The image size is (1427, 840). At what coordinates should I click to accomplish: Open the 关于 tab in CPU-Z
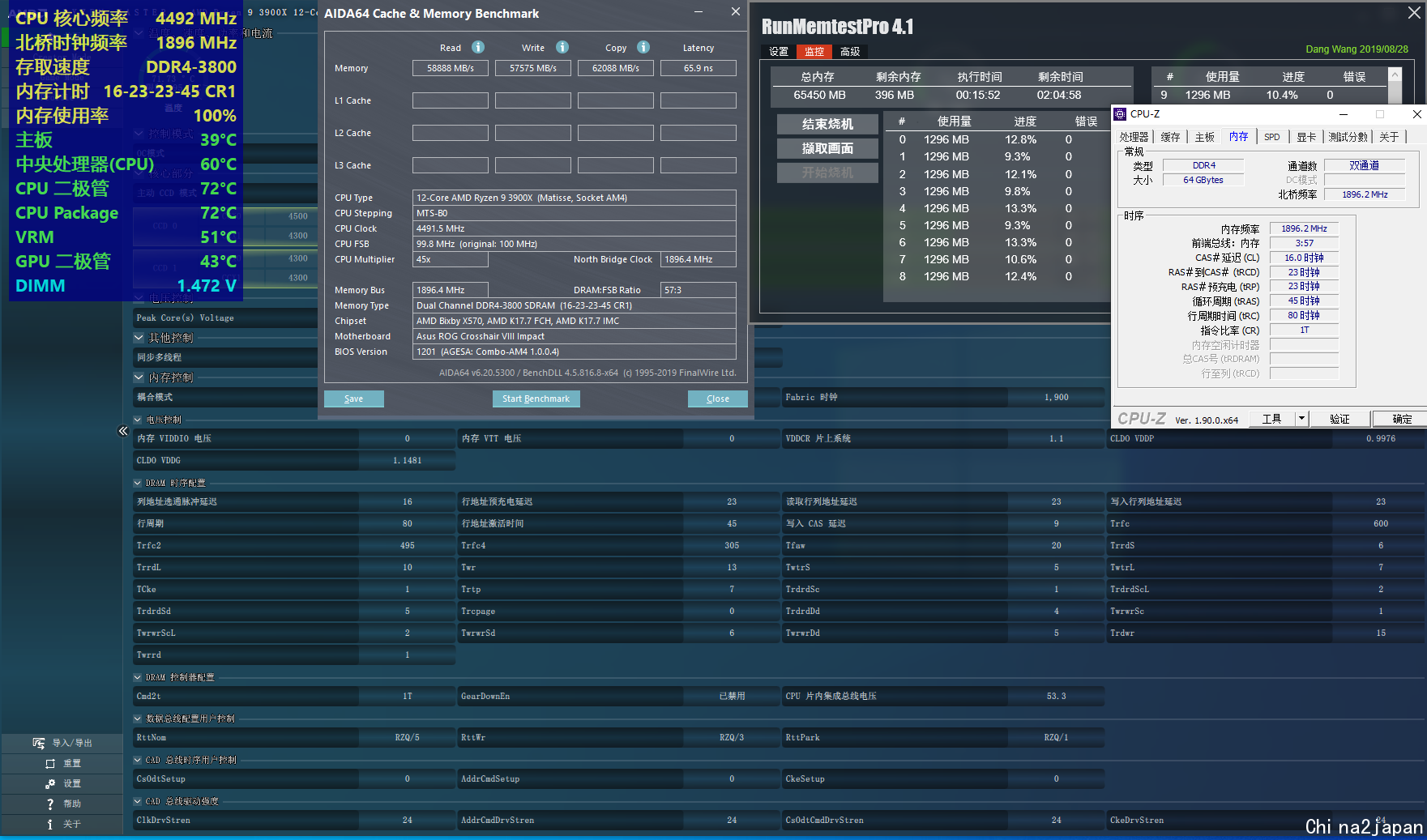(x=1389, y=137)
